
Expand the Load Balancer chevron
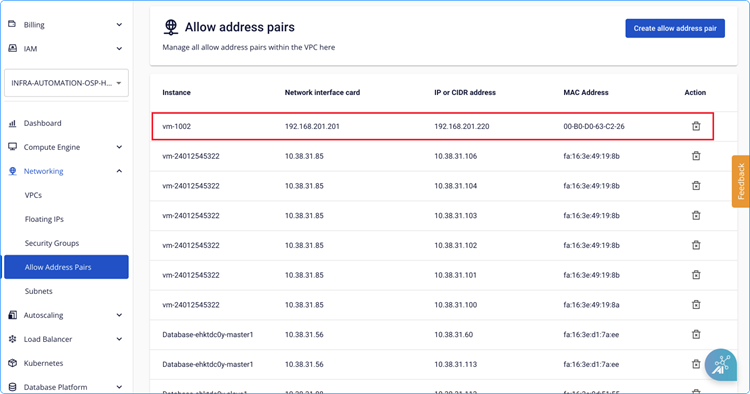point(119,339)
